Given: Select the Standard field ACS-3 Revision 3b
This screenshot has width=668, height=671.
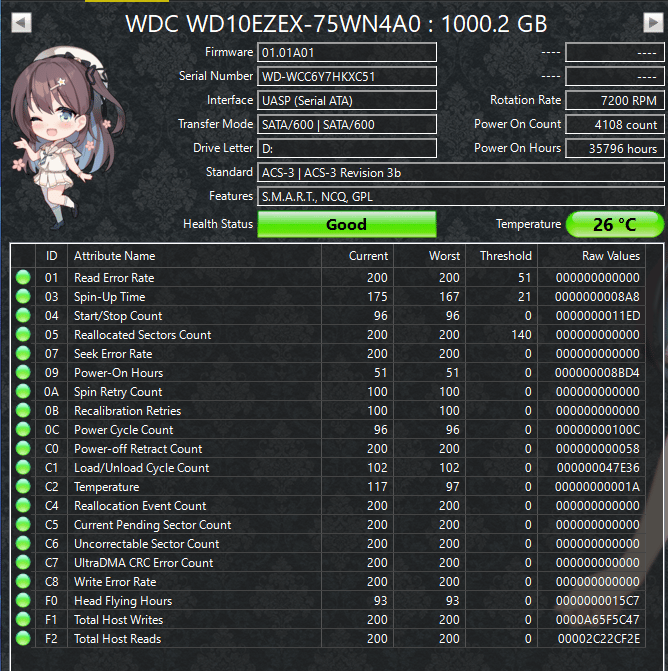Looking at the screenshot, I should point(460,172).
